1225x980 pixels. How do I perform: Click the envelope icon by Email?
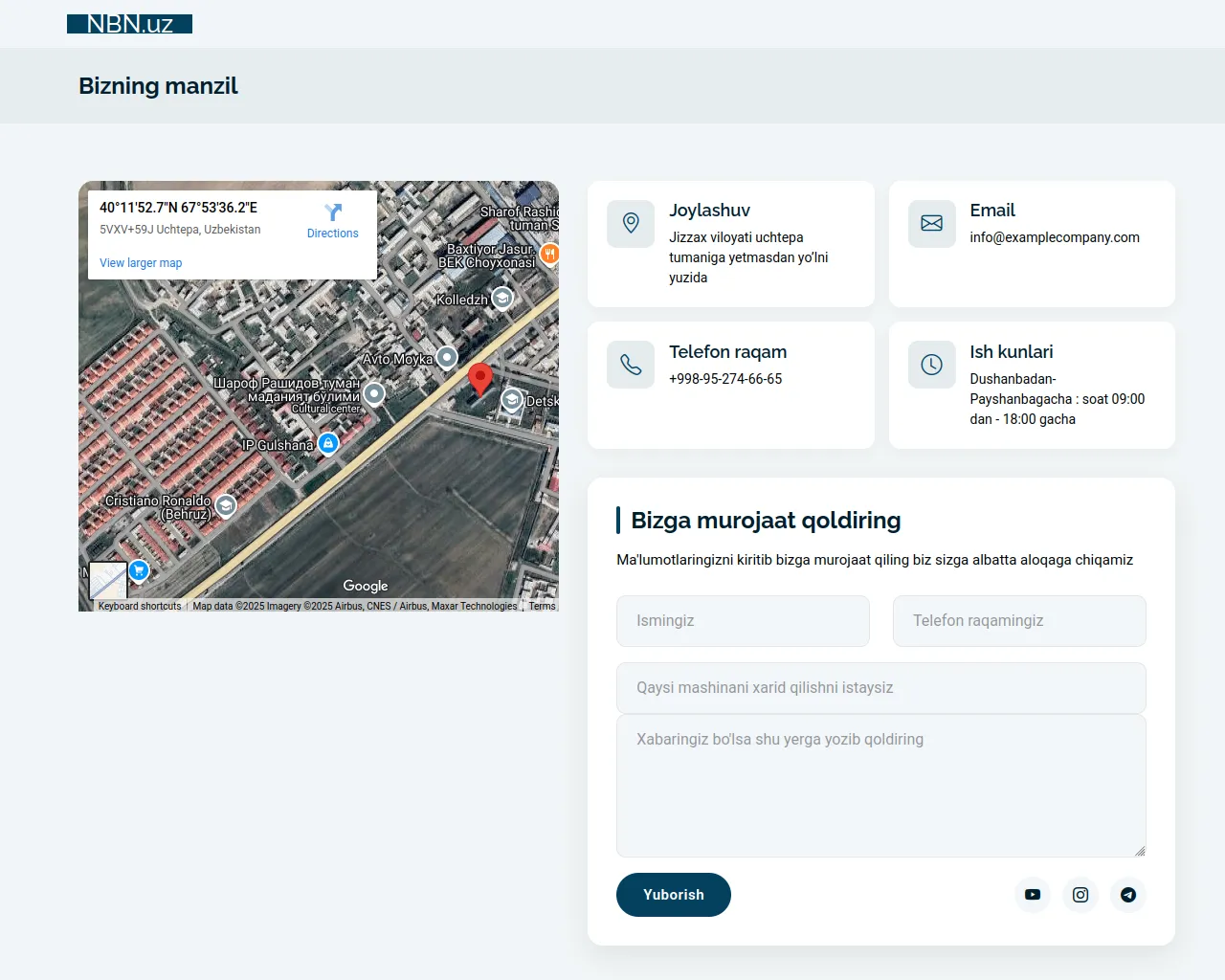(931, 223)
